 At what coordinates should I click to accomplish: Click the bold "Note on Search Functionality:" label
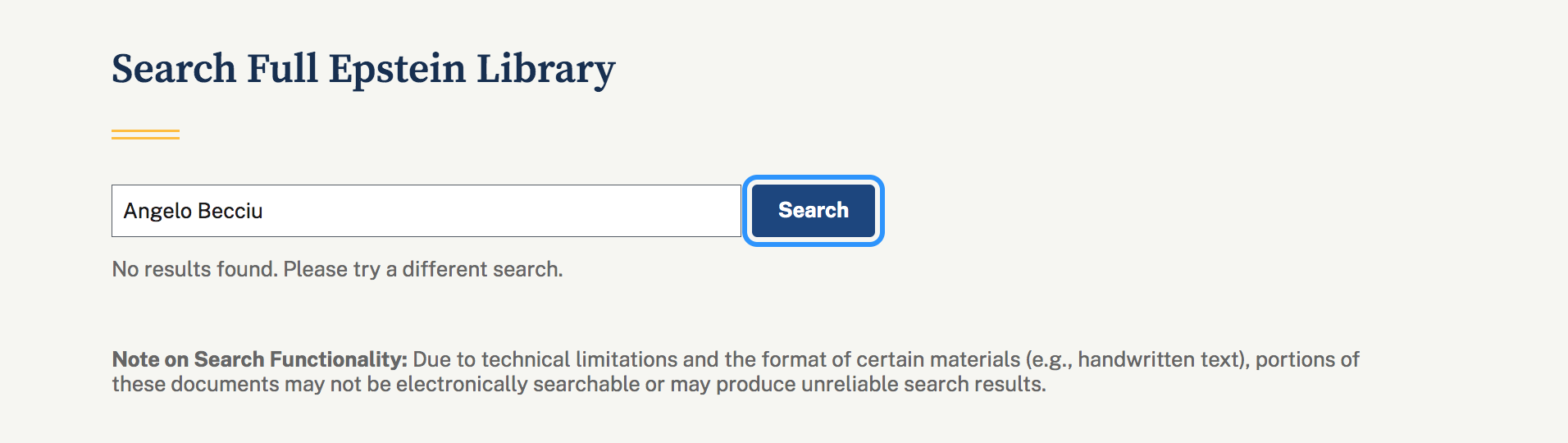coord(259,359)
